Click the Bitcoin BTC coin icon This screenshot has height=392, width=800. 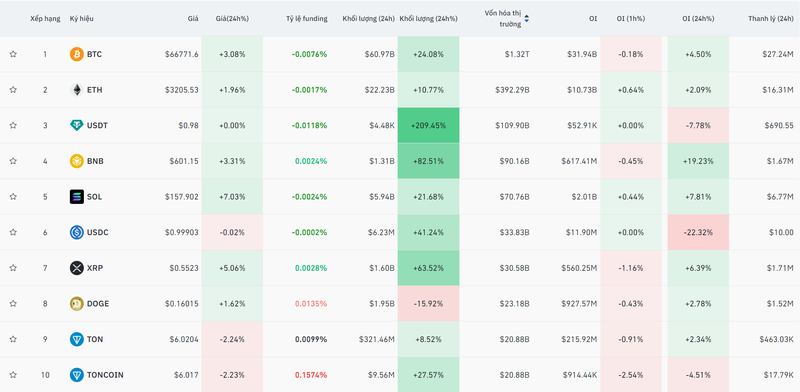point(77,54)
